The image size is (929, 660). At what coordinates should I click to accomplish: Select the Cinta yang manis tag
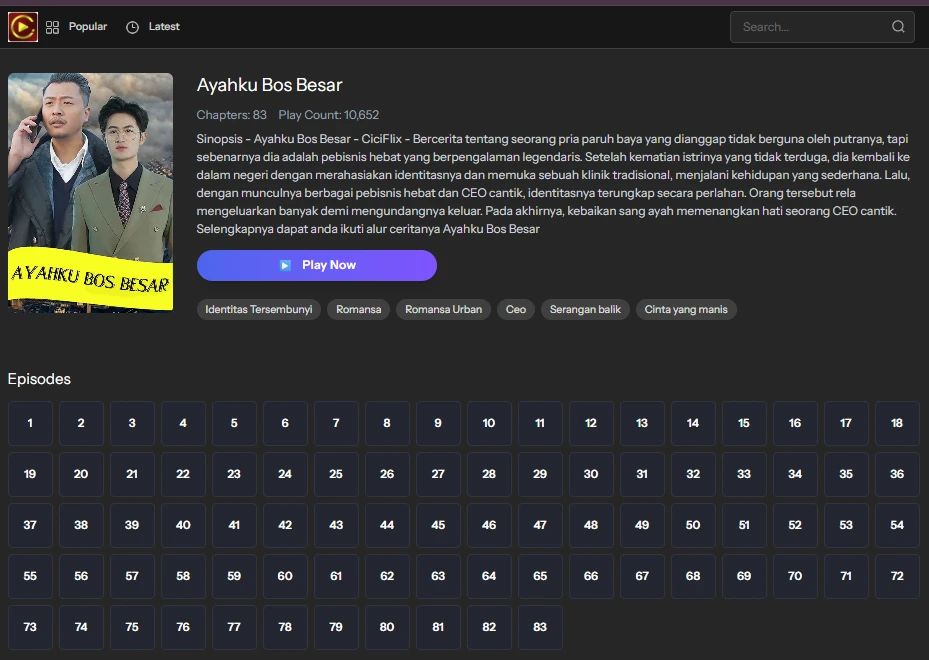pyautogui.click(x=686, y=310)
